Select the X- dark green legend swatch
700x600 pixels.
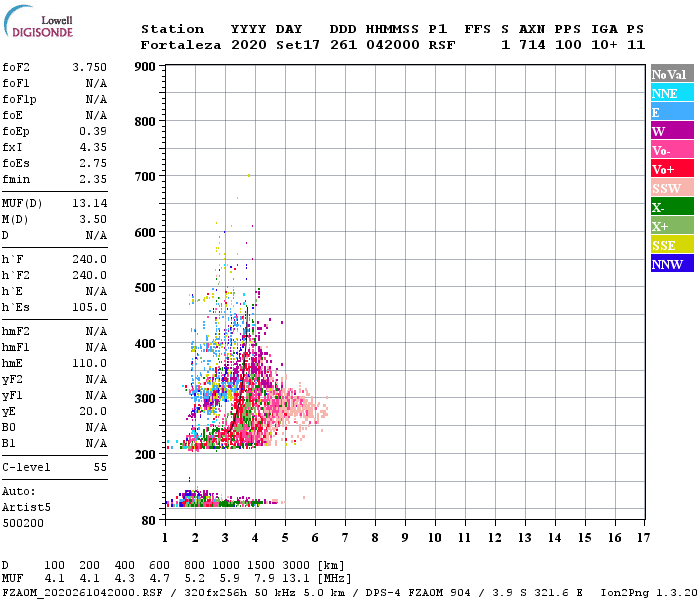[x=672, y=206]
